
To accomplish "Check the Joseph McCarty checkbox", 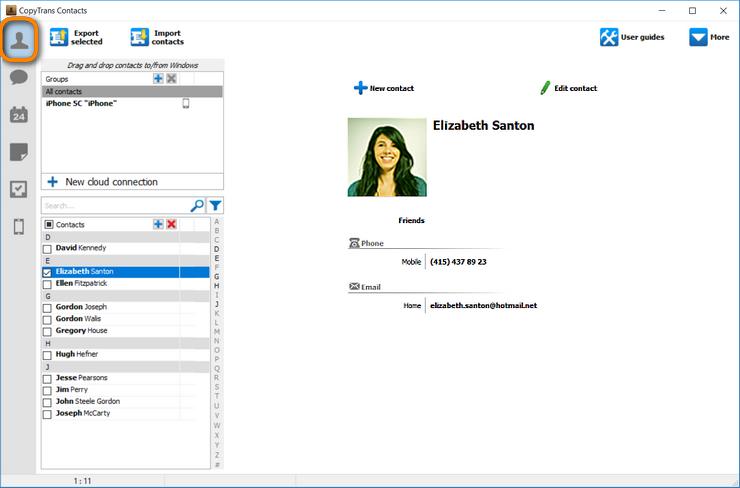I will [x=47, y=414].
